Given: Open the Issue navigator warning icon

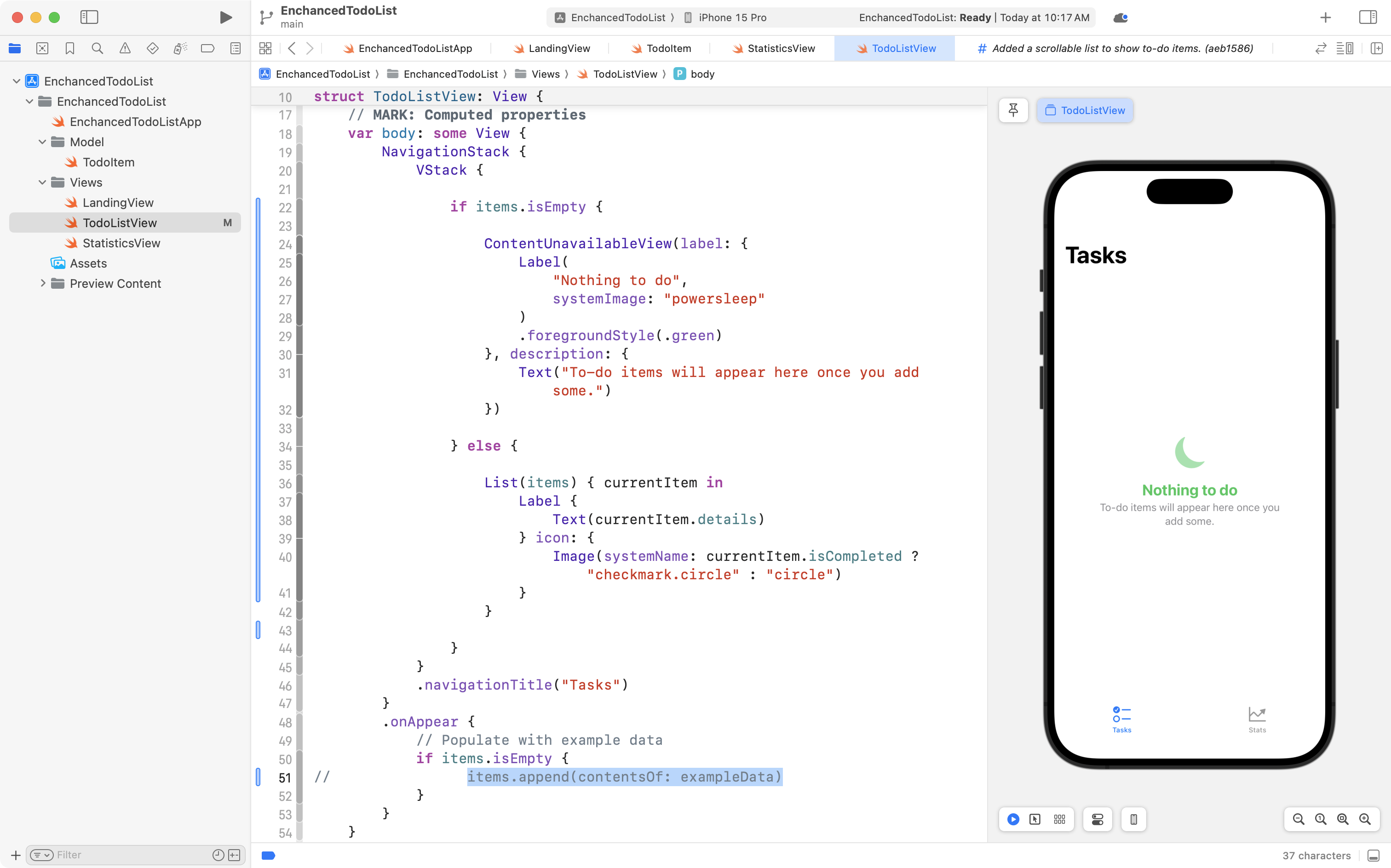Looking at the screenshot, I should tap(125, 48).
